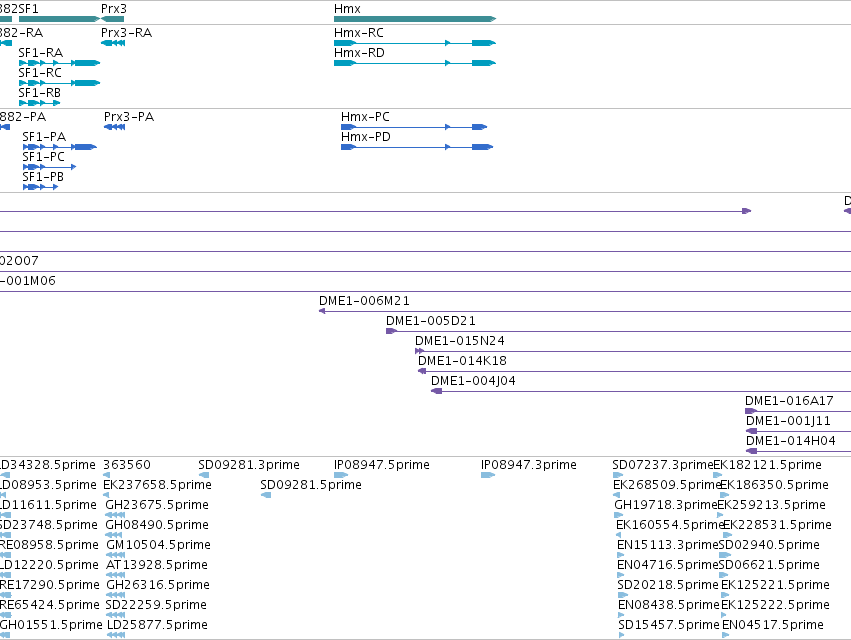Screen dimensions: 851x640
Task: Select BAC clone DME1-015N24
Action: tap(633, 351)
